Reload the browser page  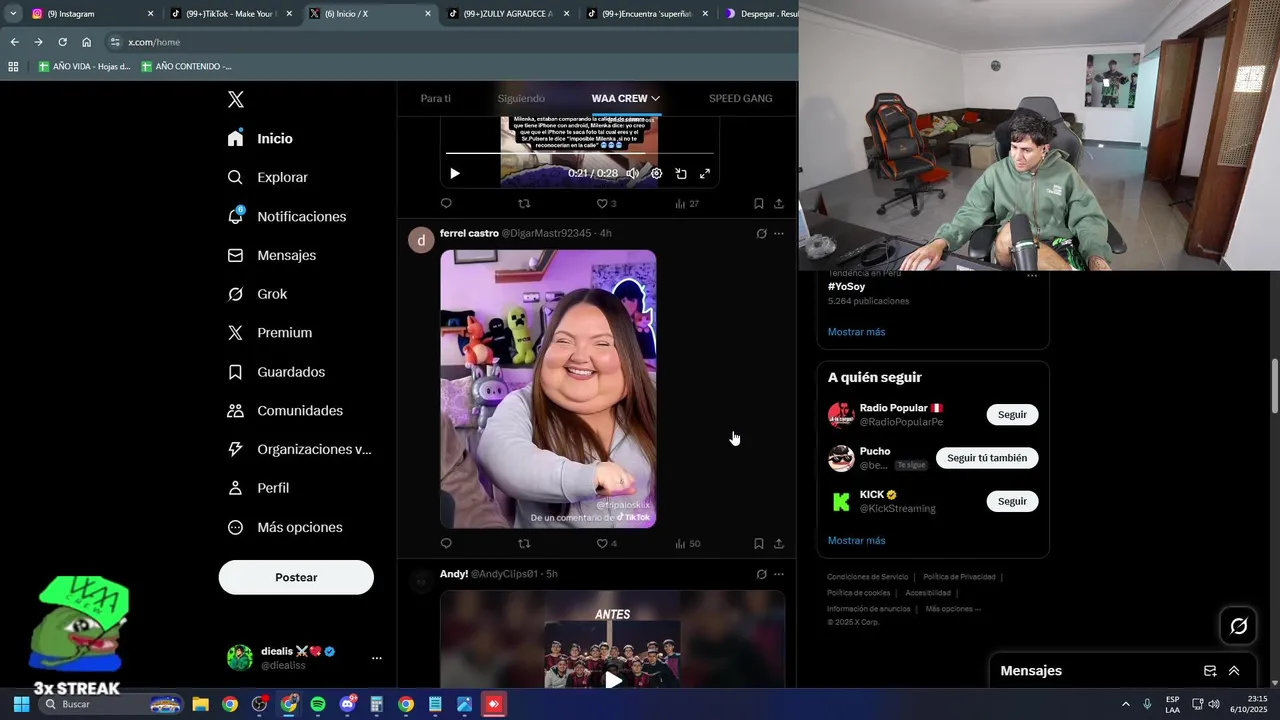62,42
